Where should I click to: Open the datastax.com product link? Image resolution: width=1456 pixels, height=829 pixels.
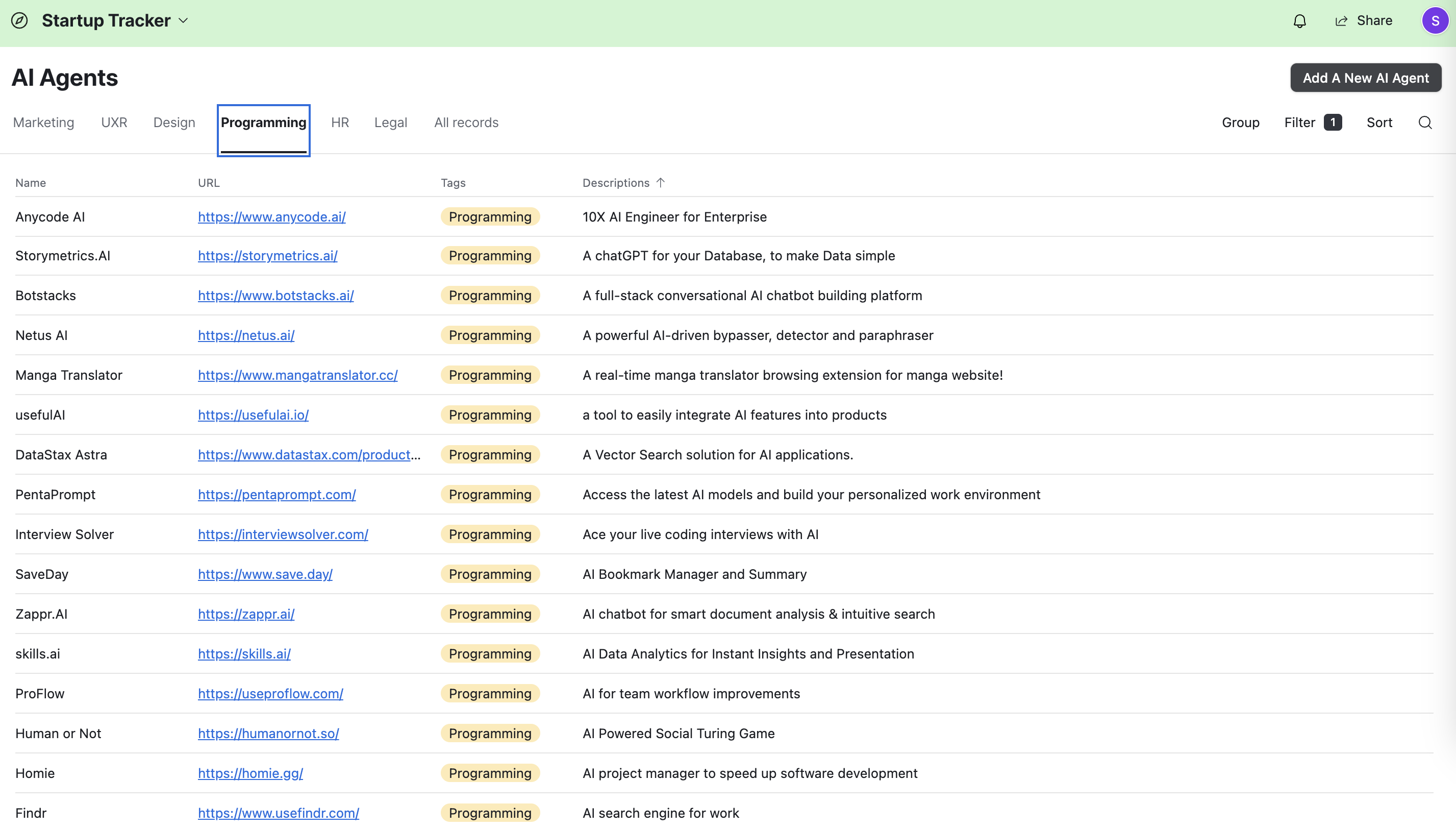tap(309, 455)
